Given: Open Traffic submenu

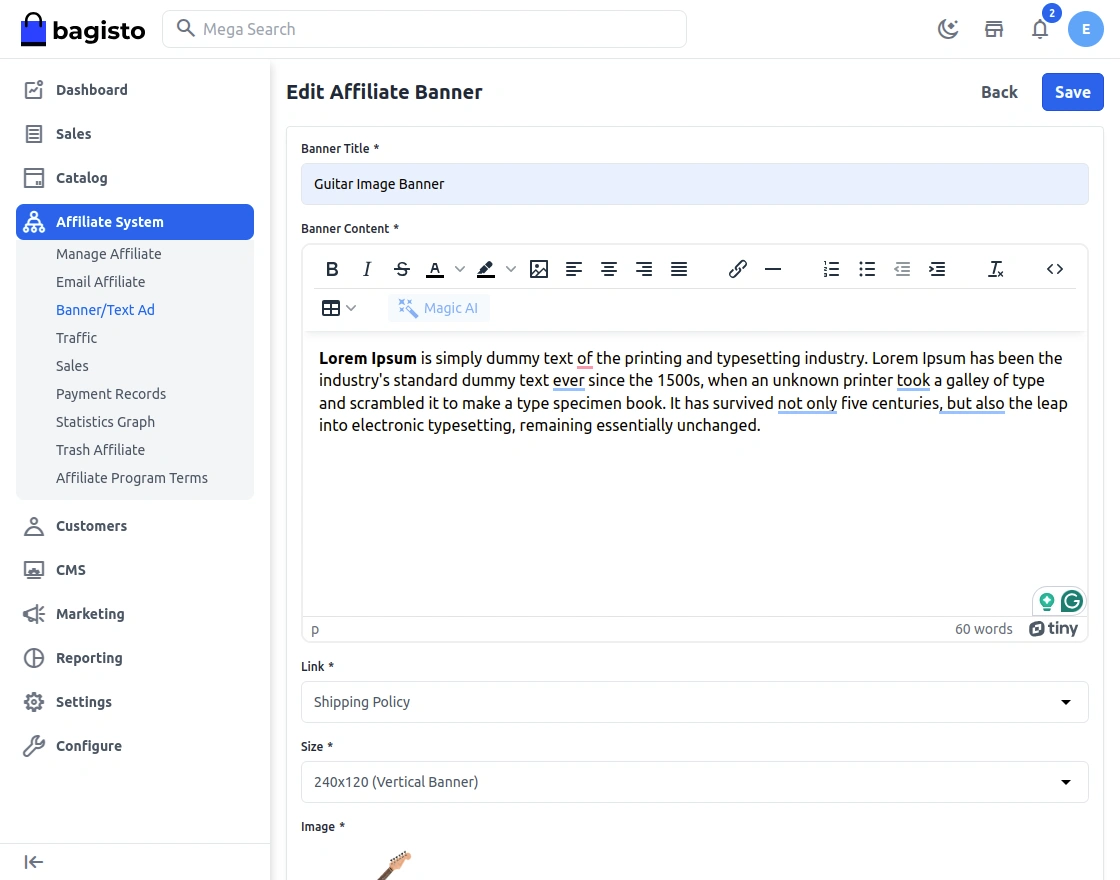Looking at the screenshot, I should click(76, 338).
